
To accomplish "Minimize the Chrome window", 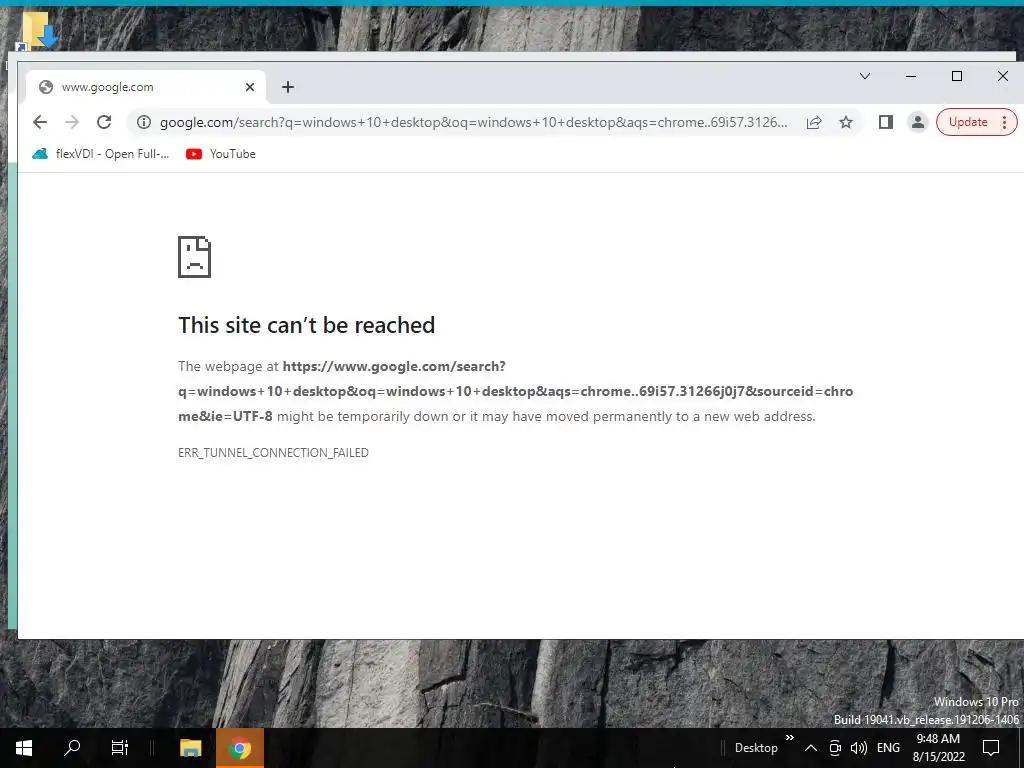I will pyautogui.click(x=911, y=76).
